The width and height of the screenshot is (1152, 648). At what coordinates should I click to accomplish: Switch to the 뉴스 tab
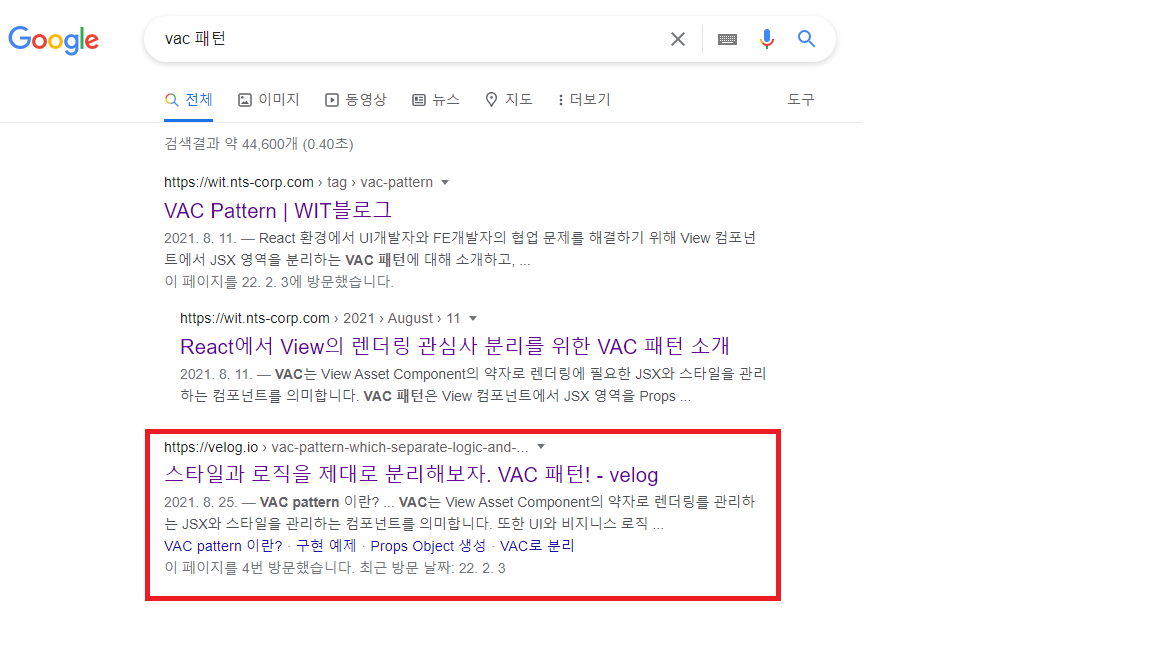(436, 100)
